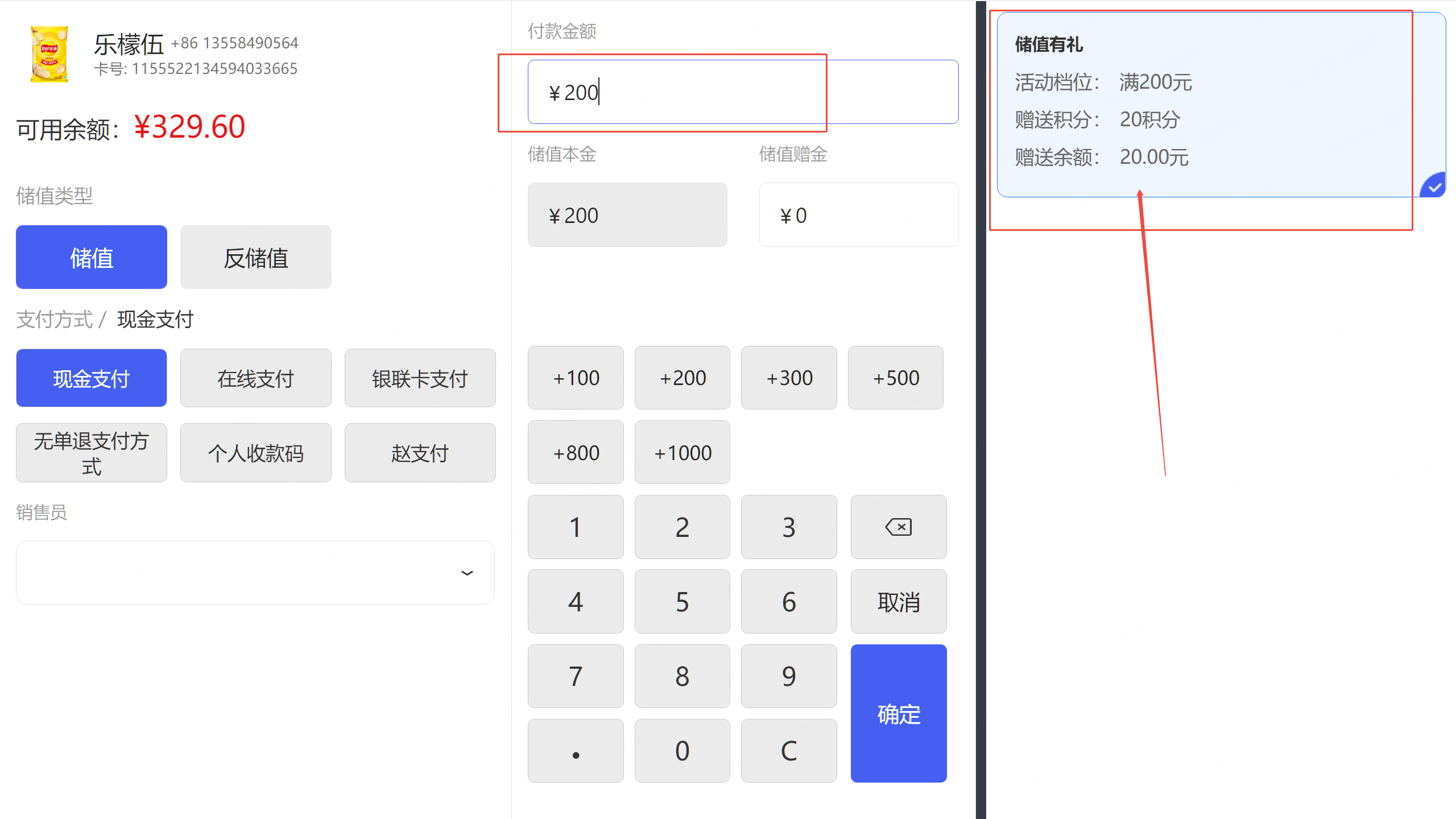Clear the amount with the C key
1456x819 pixels.
pyautogui.click(x=788, y=750)
